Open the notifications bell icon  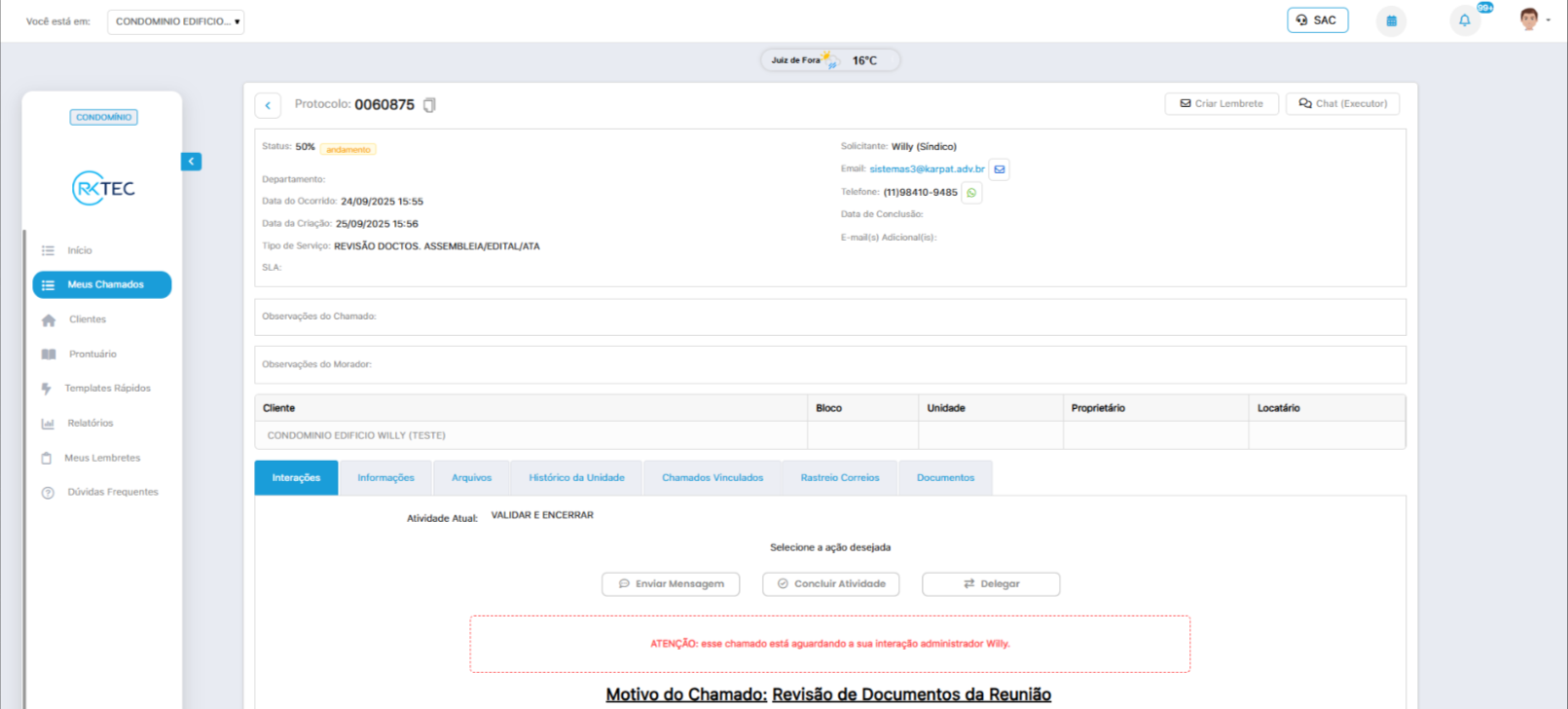point(1464,20)
